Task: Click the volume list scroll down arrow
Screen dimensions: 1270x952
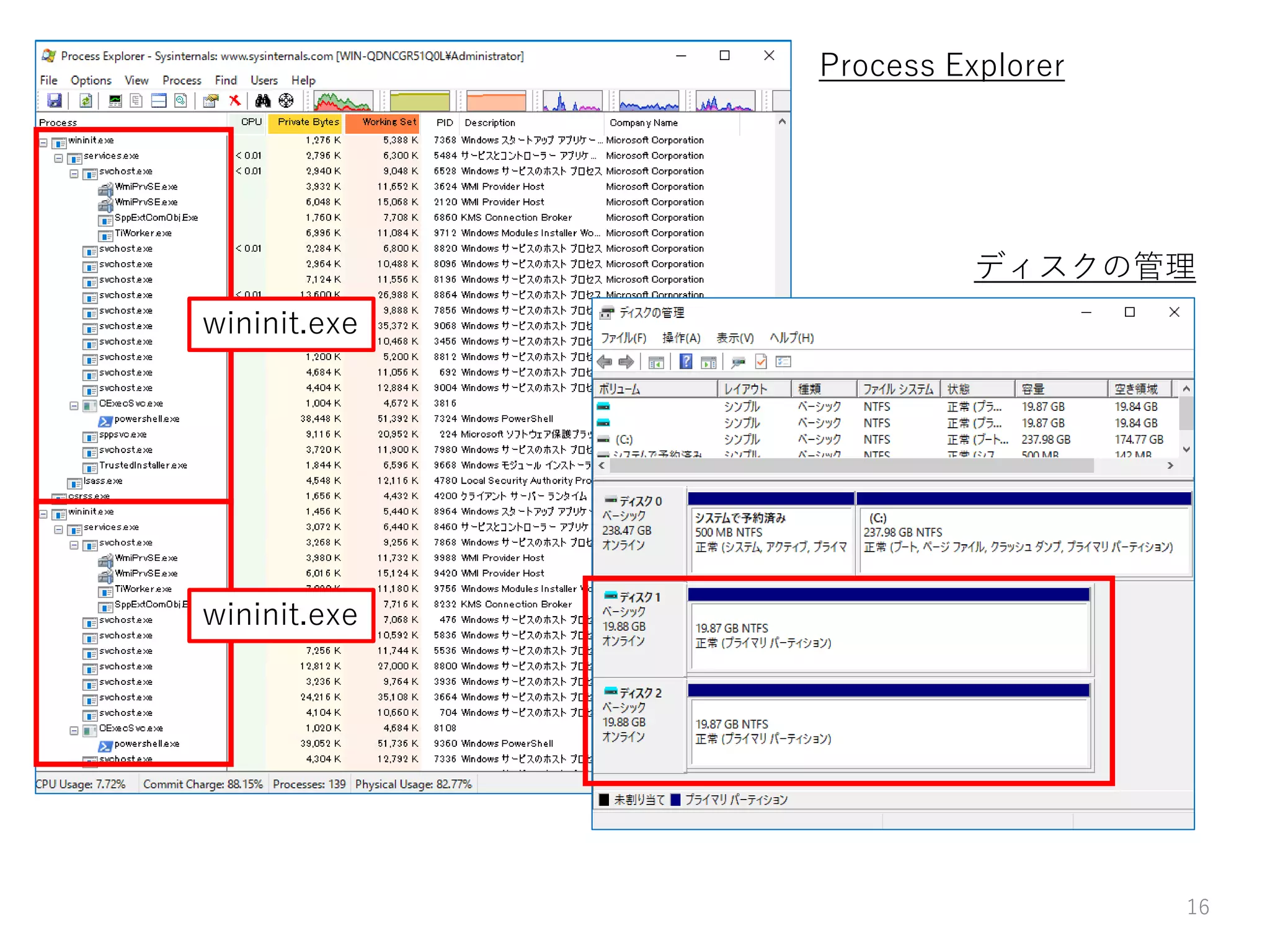Action: tap(1186, 450)
